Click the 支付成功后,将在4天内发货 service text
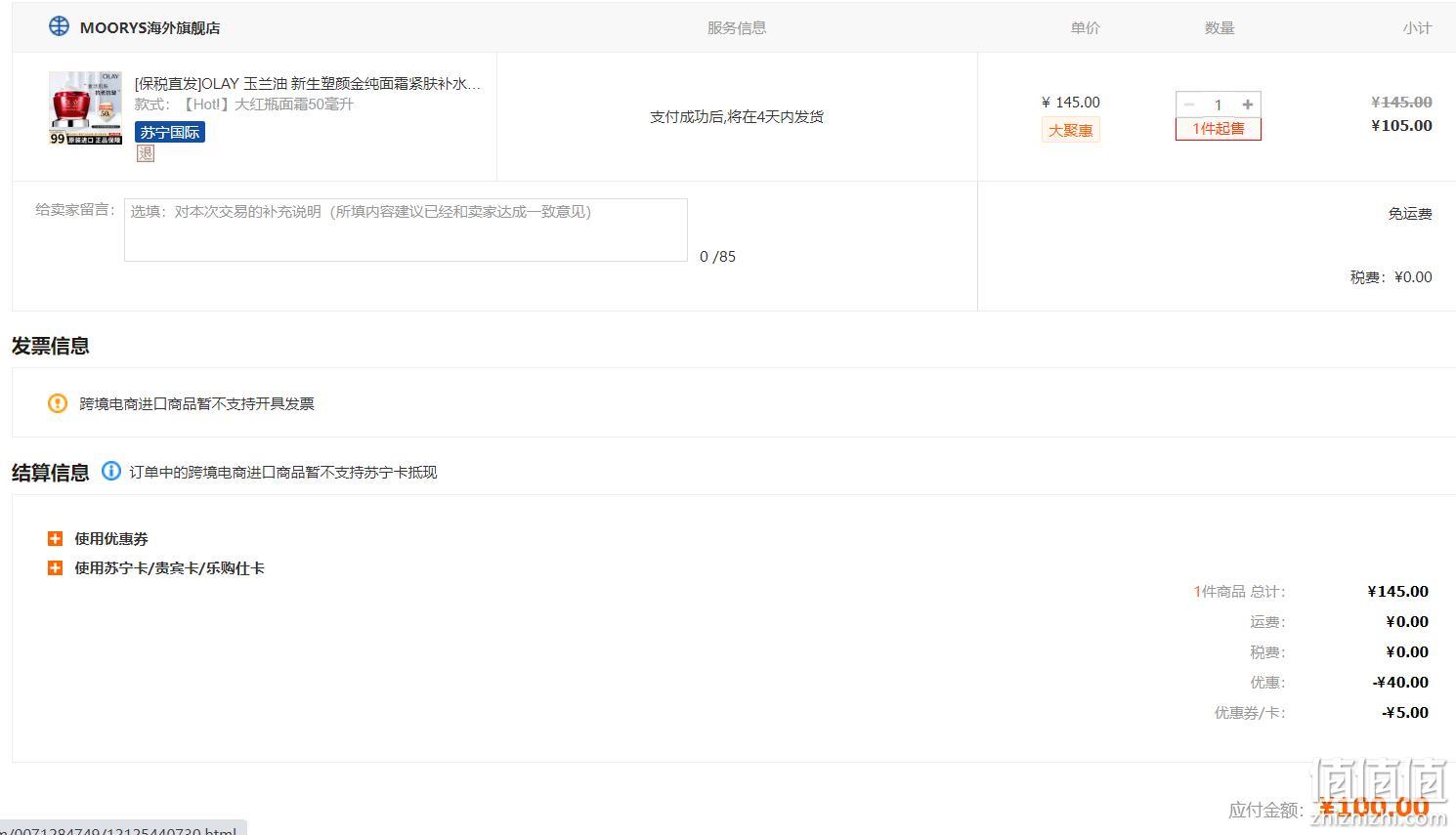 click(737, 116)
